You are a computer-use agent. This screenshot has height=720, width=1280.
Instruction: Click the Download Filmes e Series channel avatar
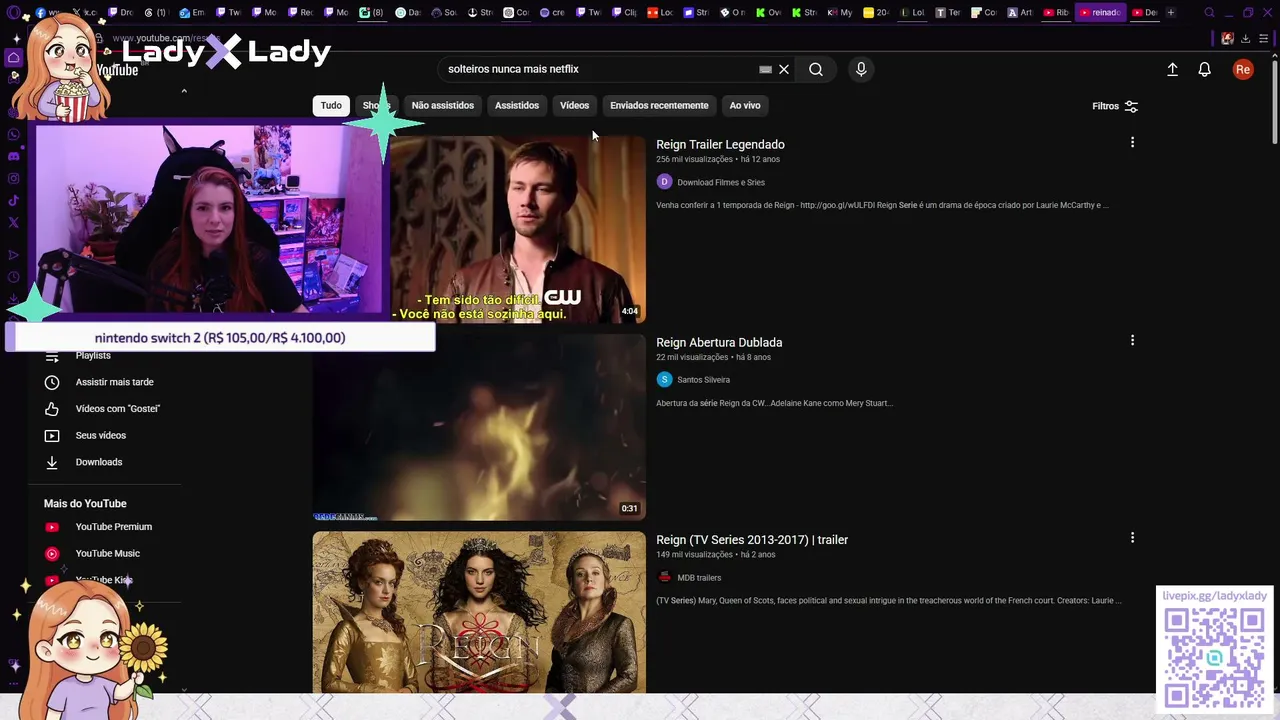click(664, 182)
